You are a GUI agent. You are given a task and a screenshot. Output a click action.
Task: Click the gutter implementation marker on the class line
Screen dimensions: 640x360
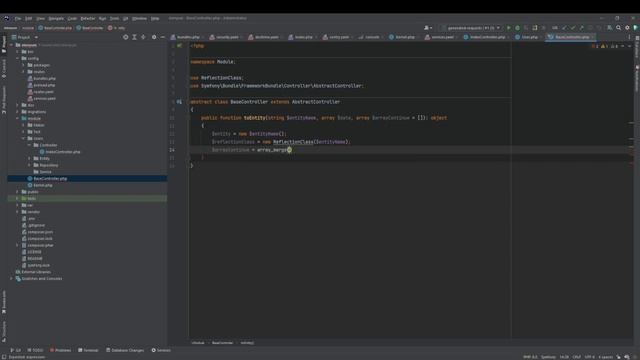tap(179, 102)
